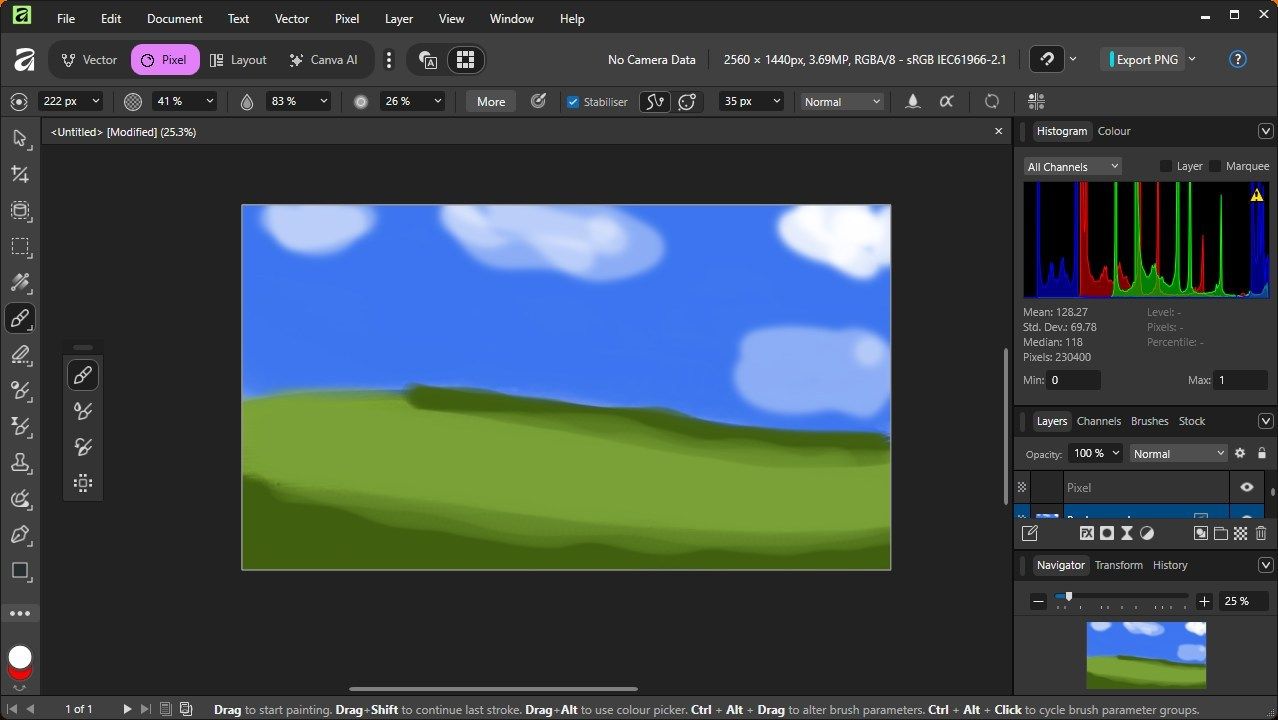Select the Crop tool
The height and width of the screenshot is (720, 1278).
20,174
